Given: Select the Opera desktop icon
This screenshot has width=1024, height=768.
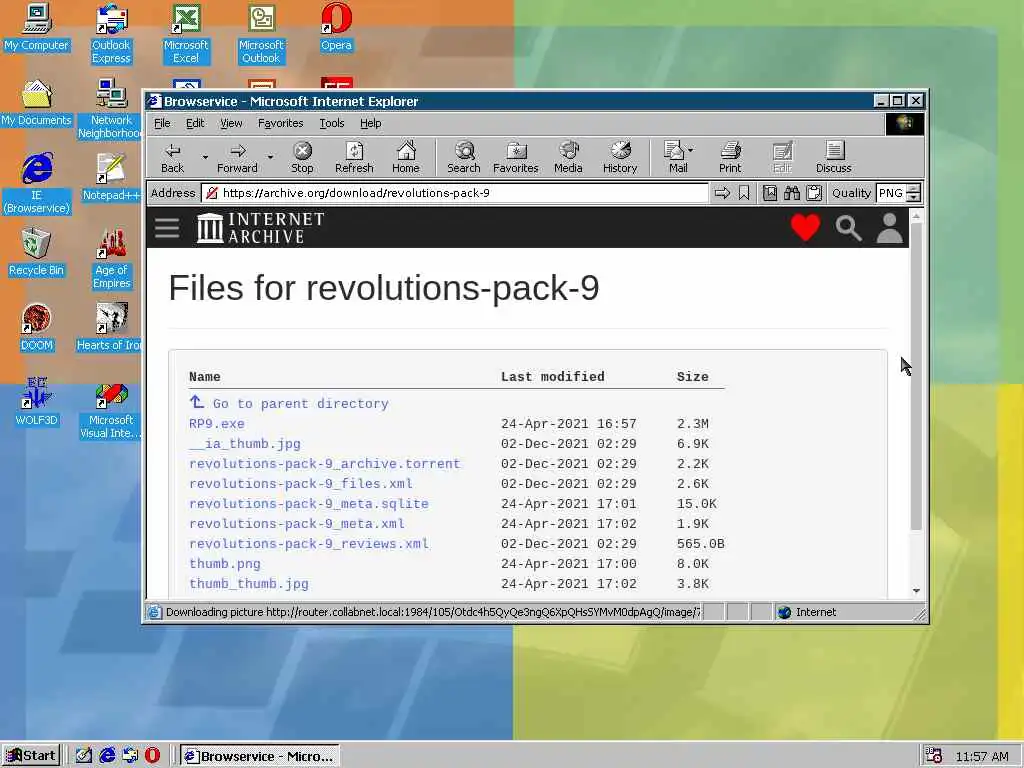Looking at the screenshot, I should click(336, 27).
